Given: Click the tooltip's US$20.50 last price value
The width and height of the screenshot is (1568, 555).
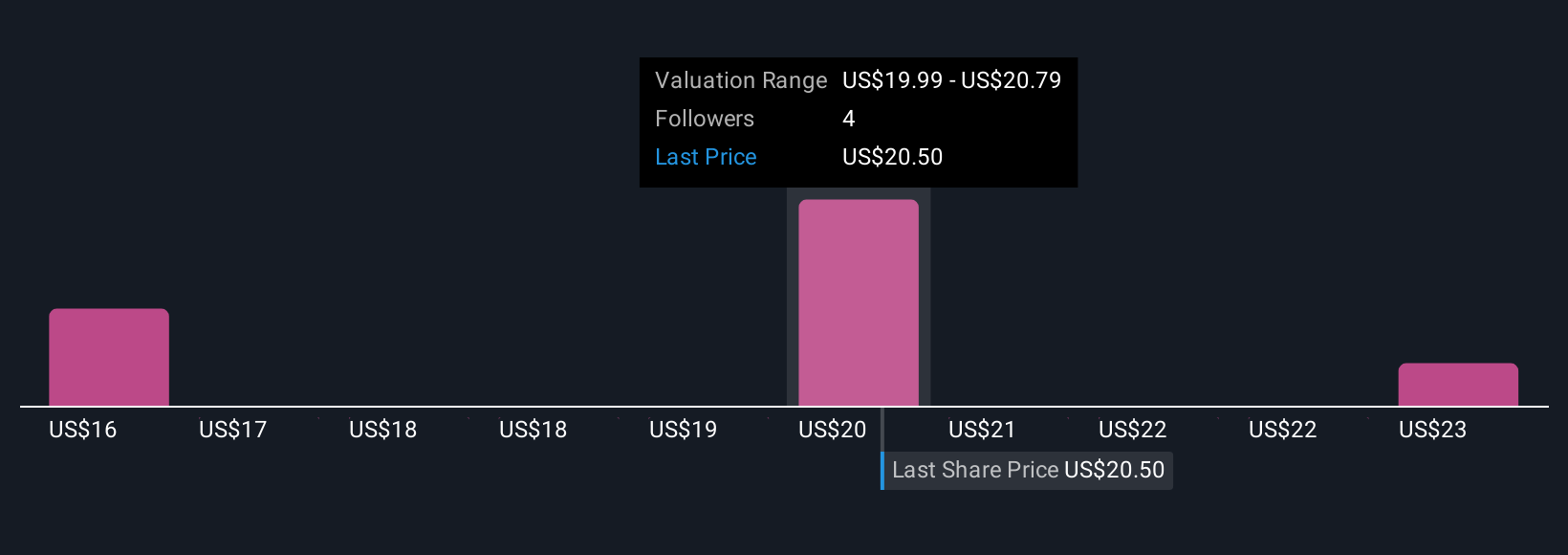Looking at the screenshot, I should click(x=892, y=157).
